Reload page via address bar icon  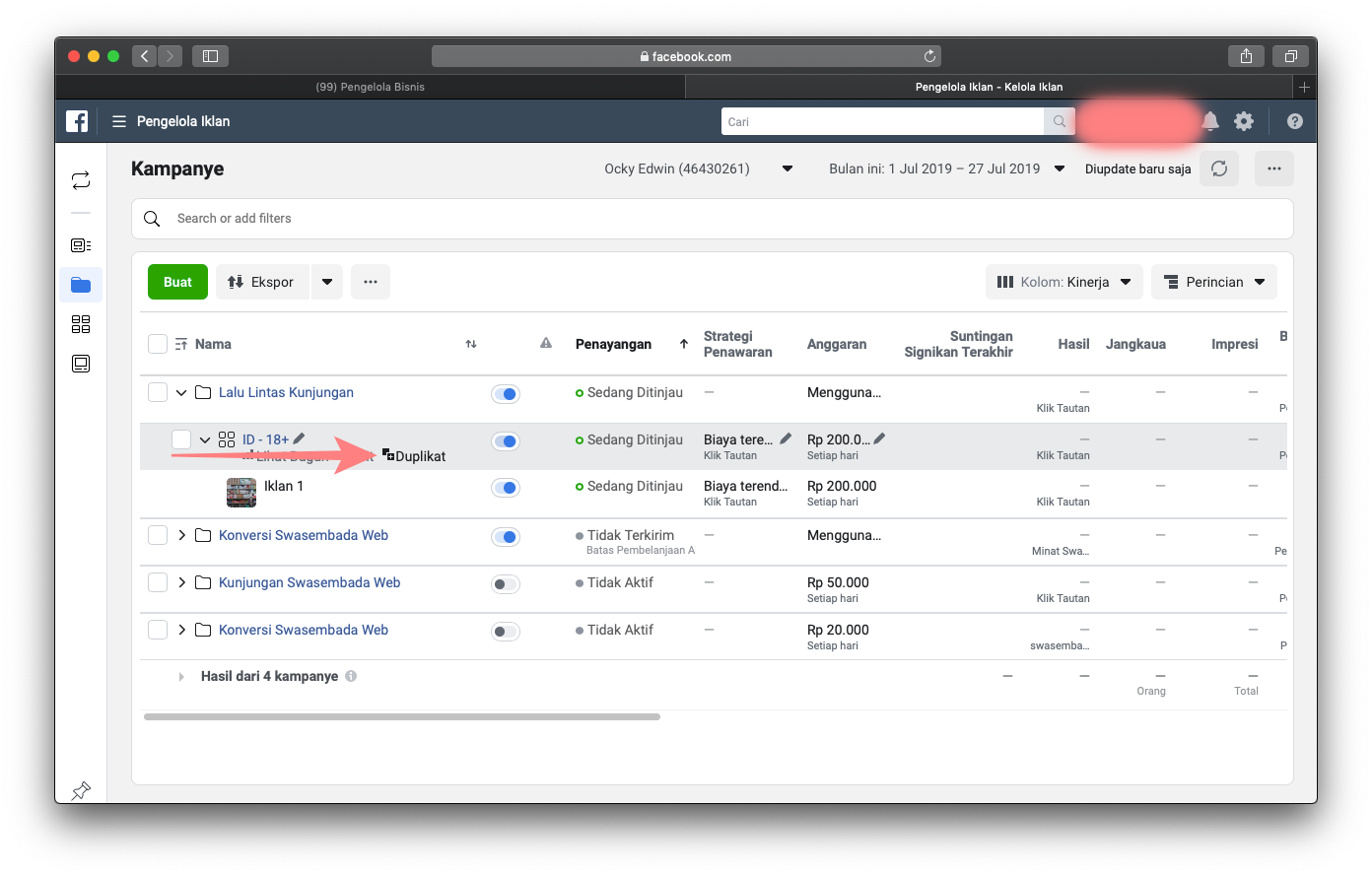[929, 56]
